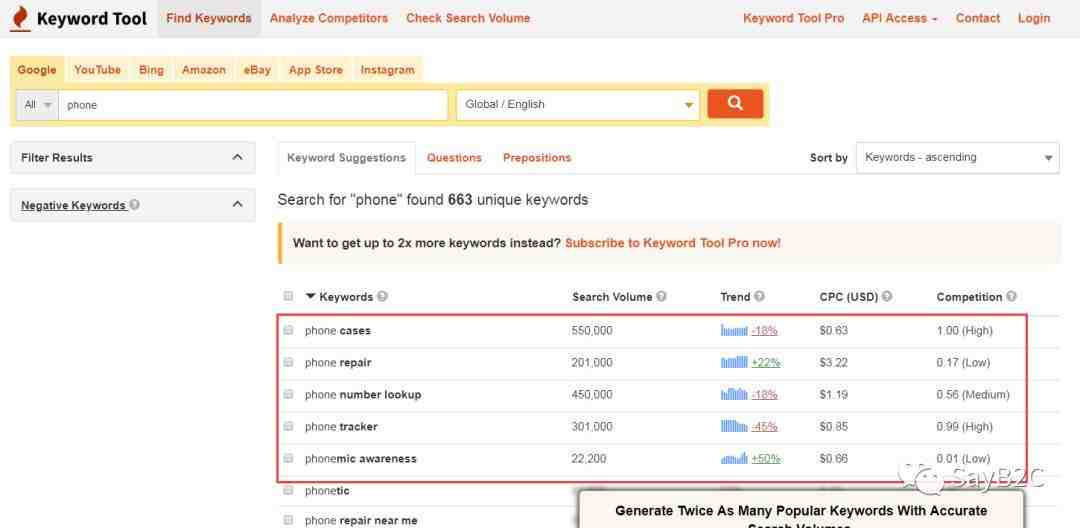The width and height of the screenshot is (1080, 528).
Task: Check the phone repair near me checkbox
Action: (x=288, y=520)
